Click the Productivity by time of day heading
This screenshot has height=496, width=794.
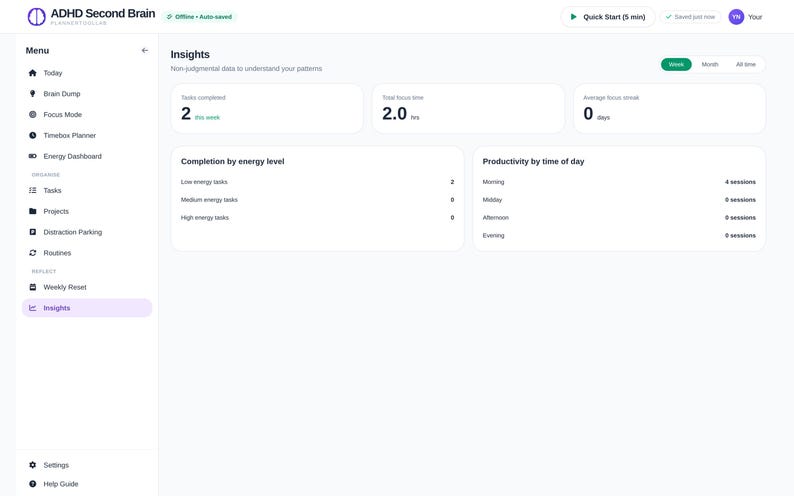(x=533, y=161)
